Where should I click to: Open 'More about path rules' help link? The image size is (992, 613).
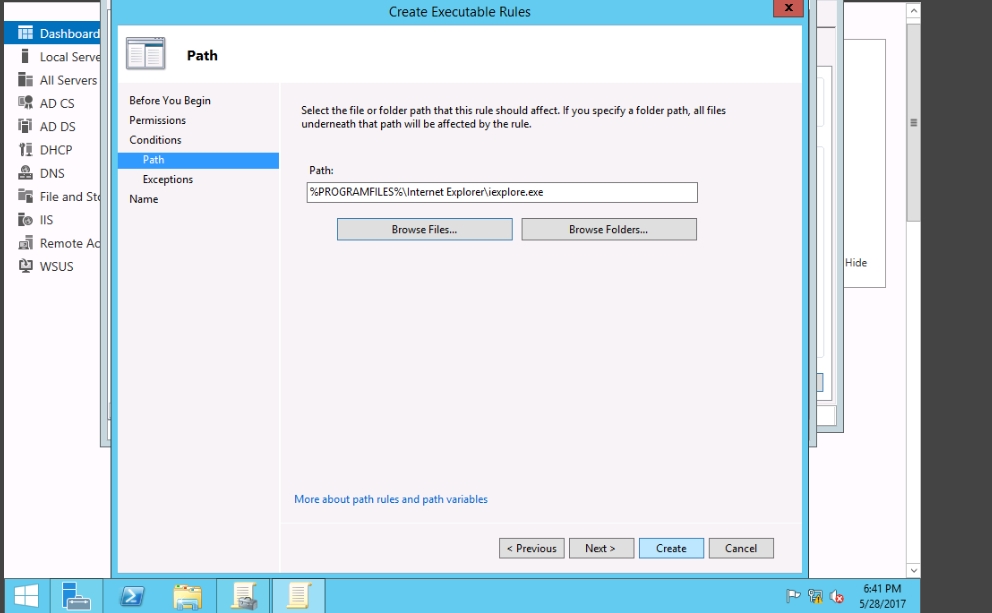coord(391,499)
